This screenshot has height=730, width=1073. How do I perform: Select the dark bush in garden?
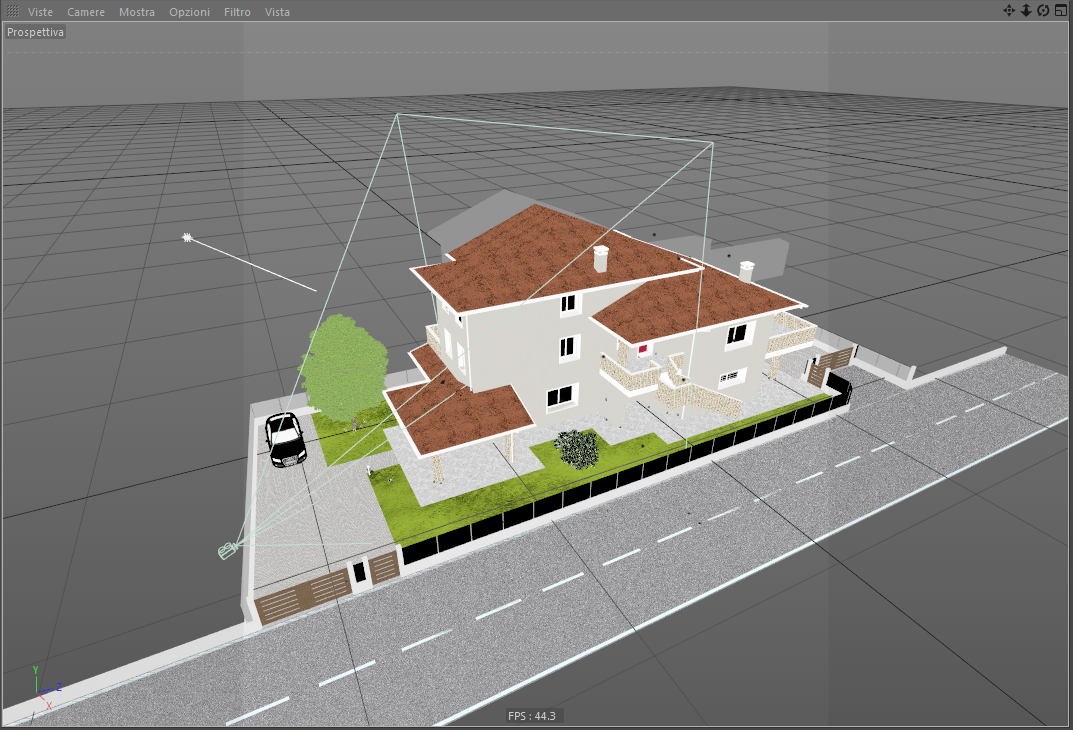[577, 449]
